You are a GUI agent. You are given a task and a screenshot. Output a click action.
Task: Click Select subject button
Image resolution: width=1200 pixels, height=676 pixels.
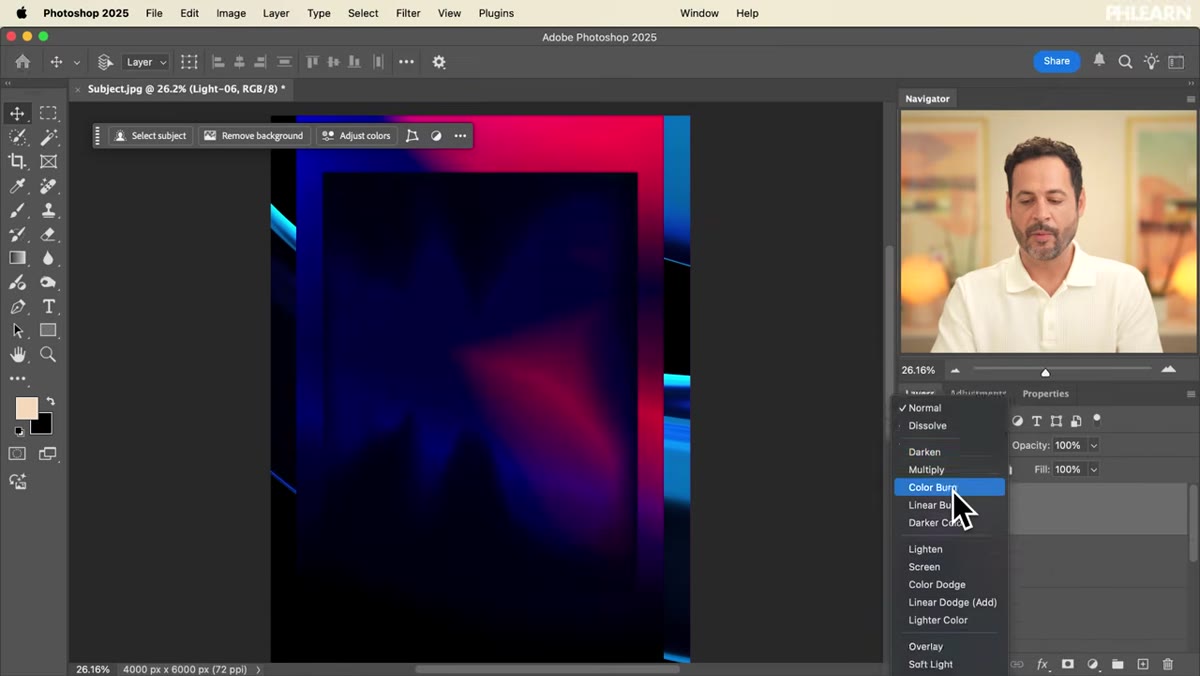point(150,136)
